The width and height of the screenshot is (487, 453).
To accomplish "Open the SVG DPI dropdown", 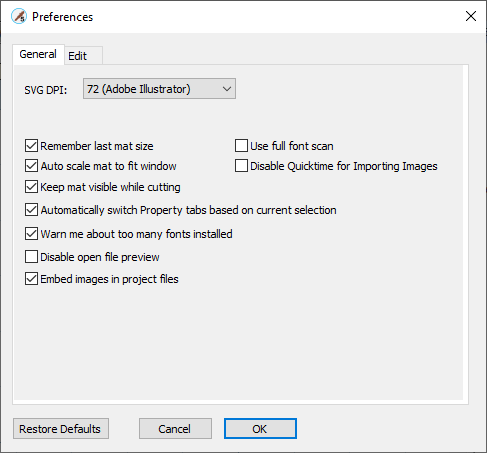I will click(x=159, y=89).
